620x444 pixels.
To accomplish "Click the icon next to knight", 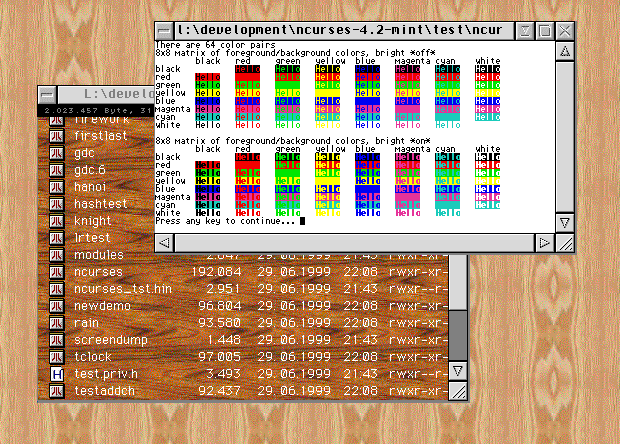I will [x=57, y=221].
